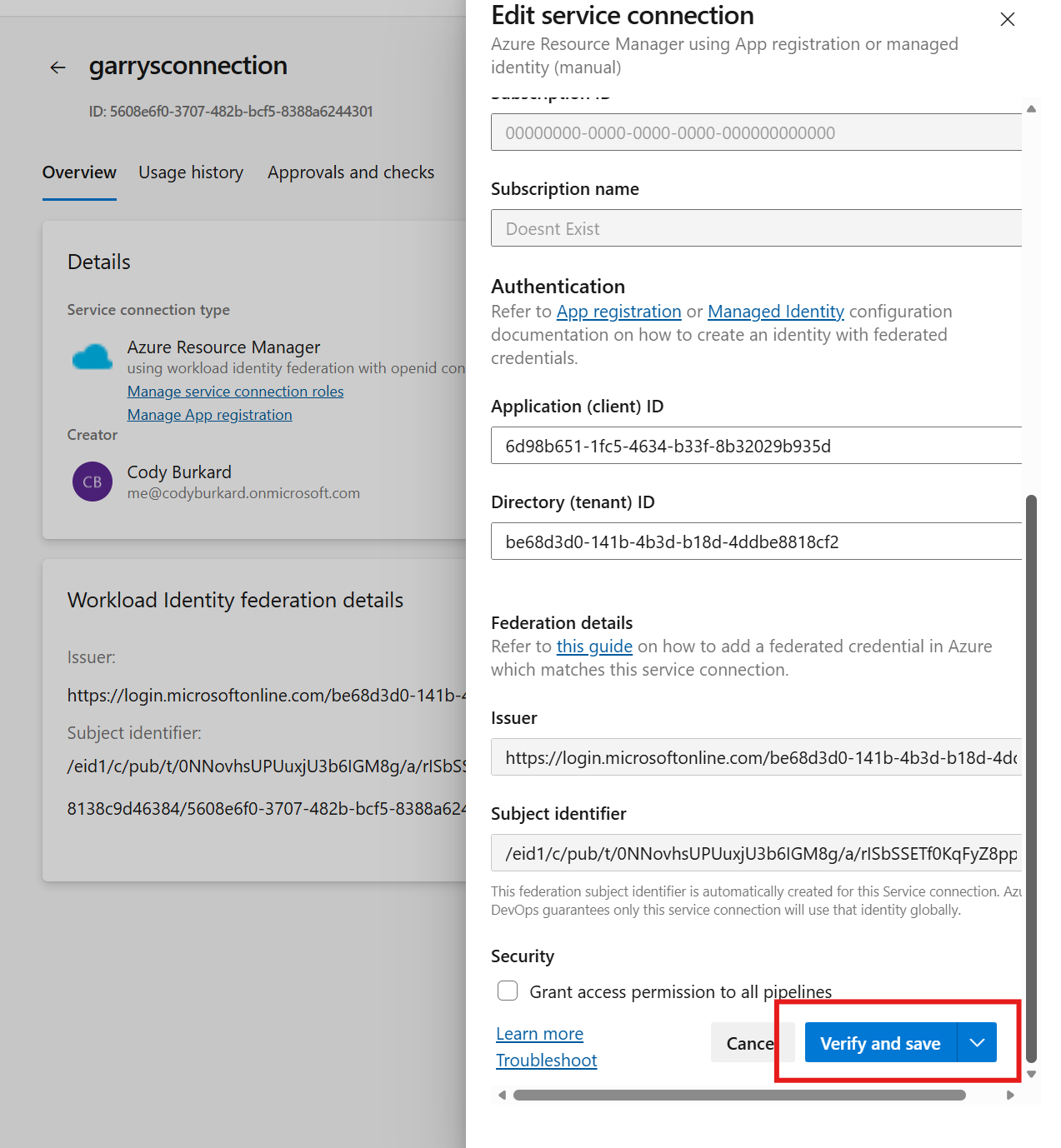Close the Edit service connection panel
Viewport: 1061px width, 1148px height.
coord(1007,19)
